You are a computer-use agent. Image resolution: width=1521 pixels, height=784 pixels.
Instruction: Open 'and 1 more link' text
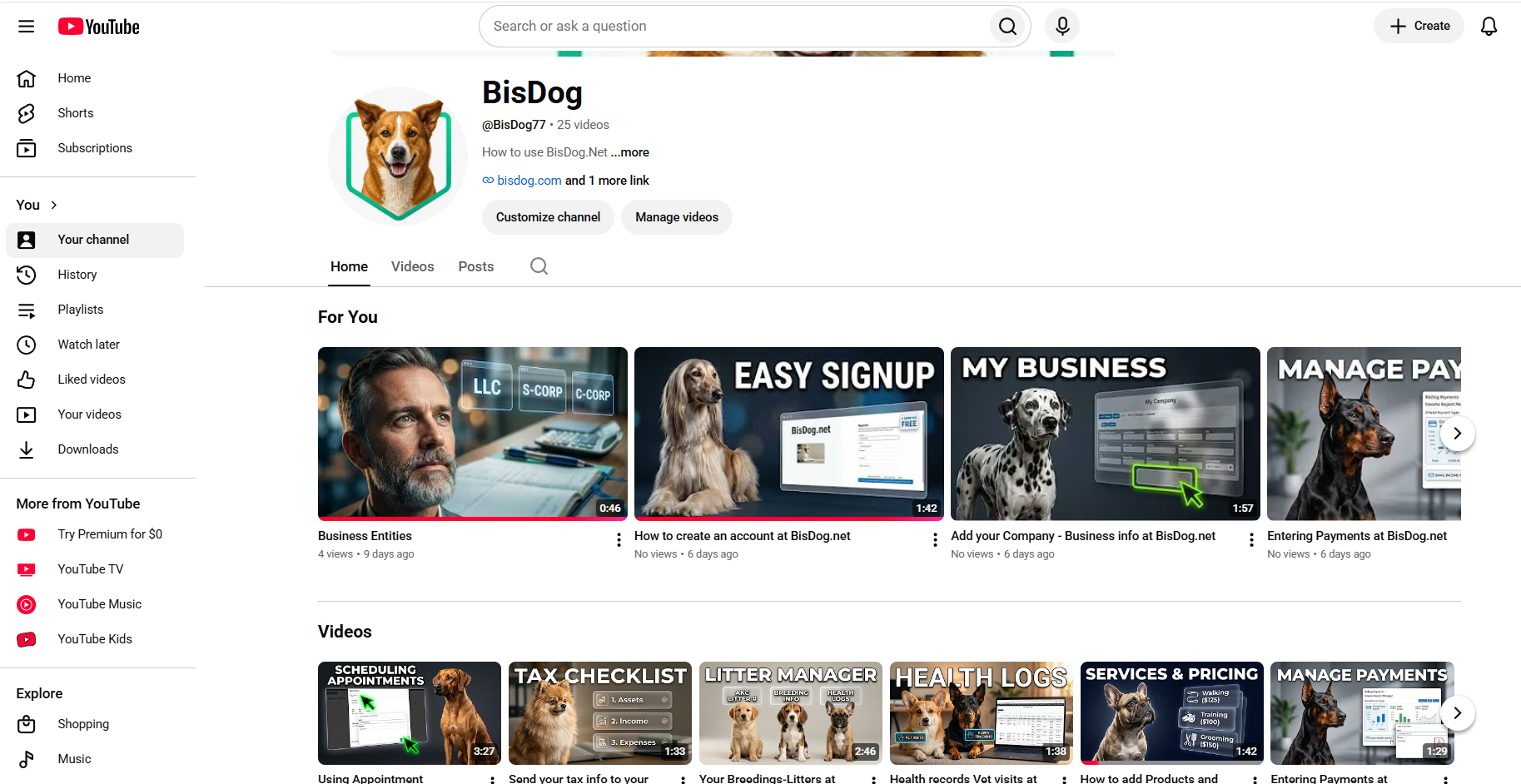608,181
